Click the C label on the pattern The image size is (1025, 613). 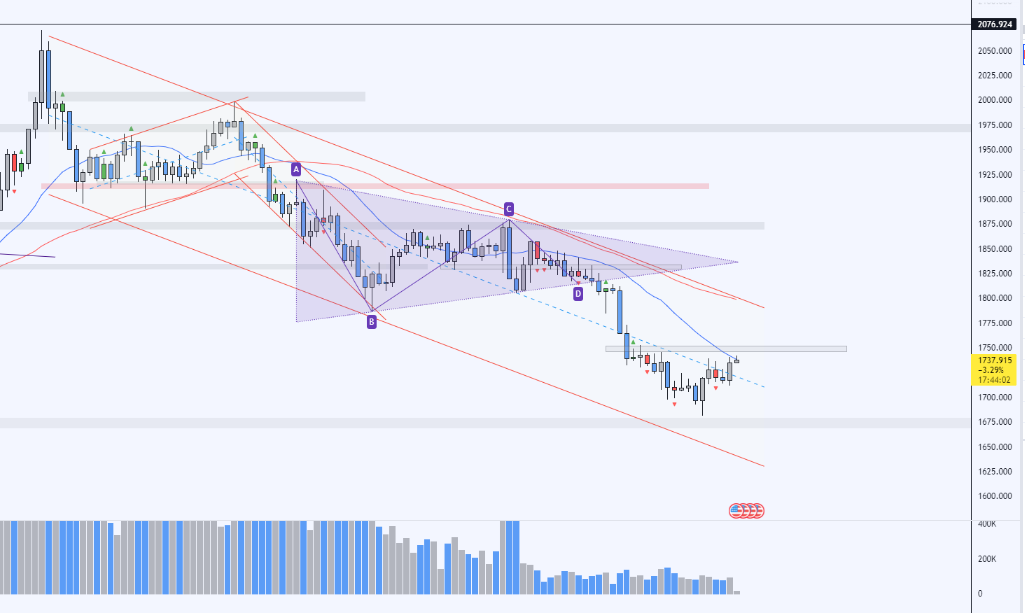tap(508, 209)
